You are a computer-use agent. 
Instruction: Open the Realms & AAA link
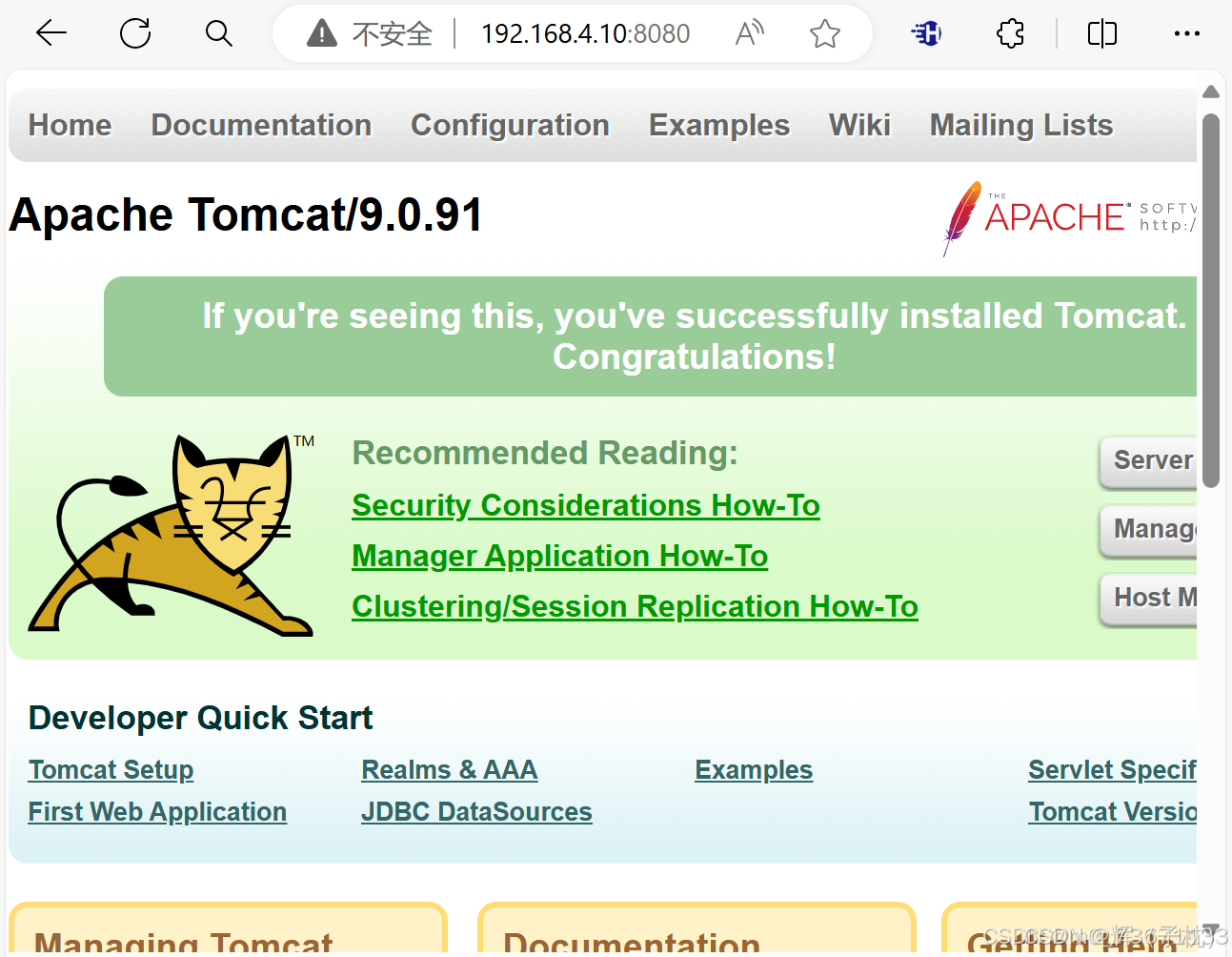[x=450, y=770]
